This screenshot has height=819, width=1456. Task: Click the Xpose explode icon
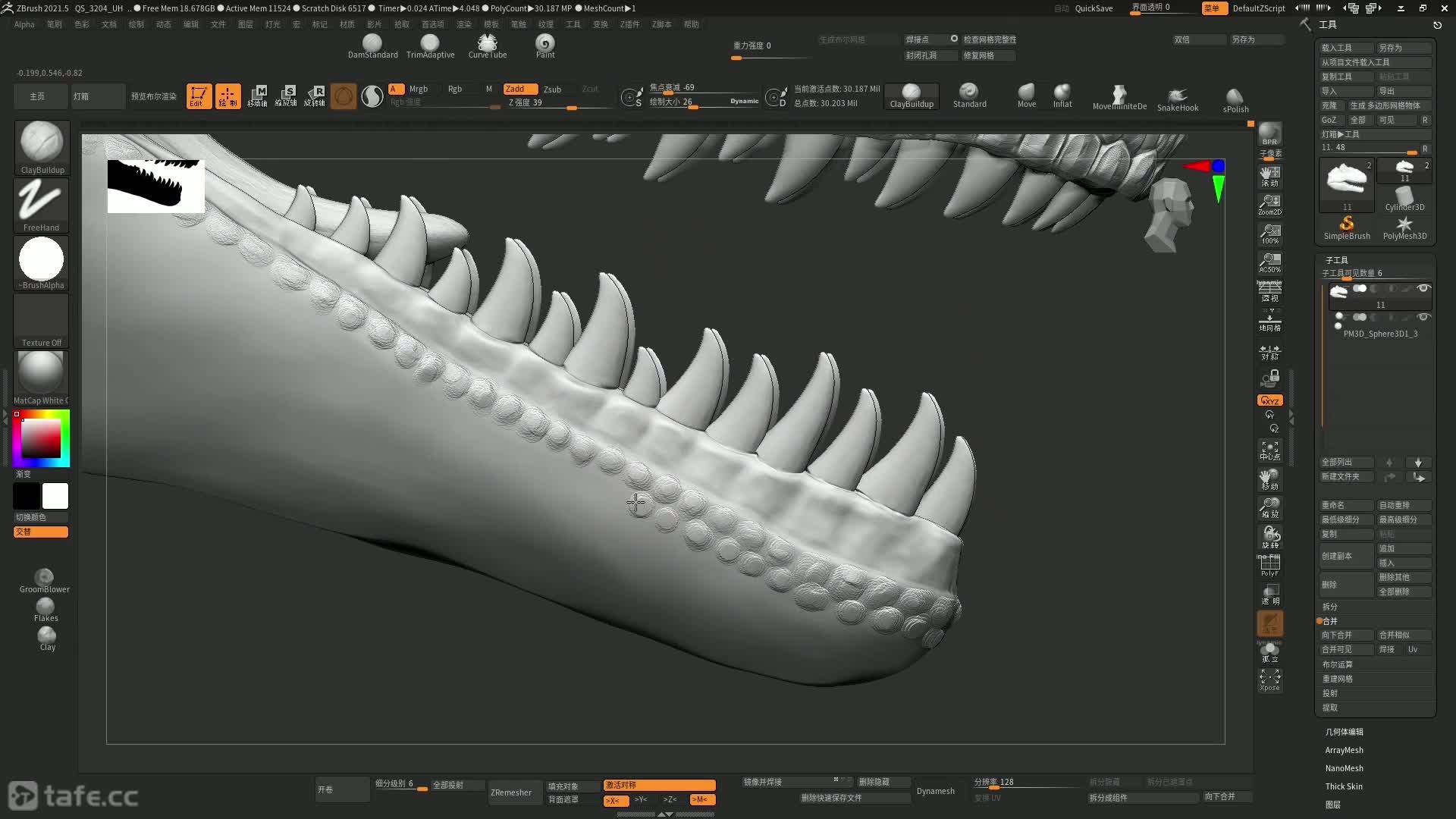pyautogui.click(x=1269, y=679)
